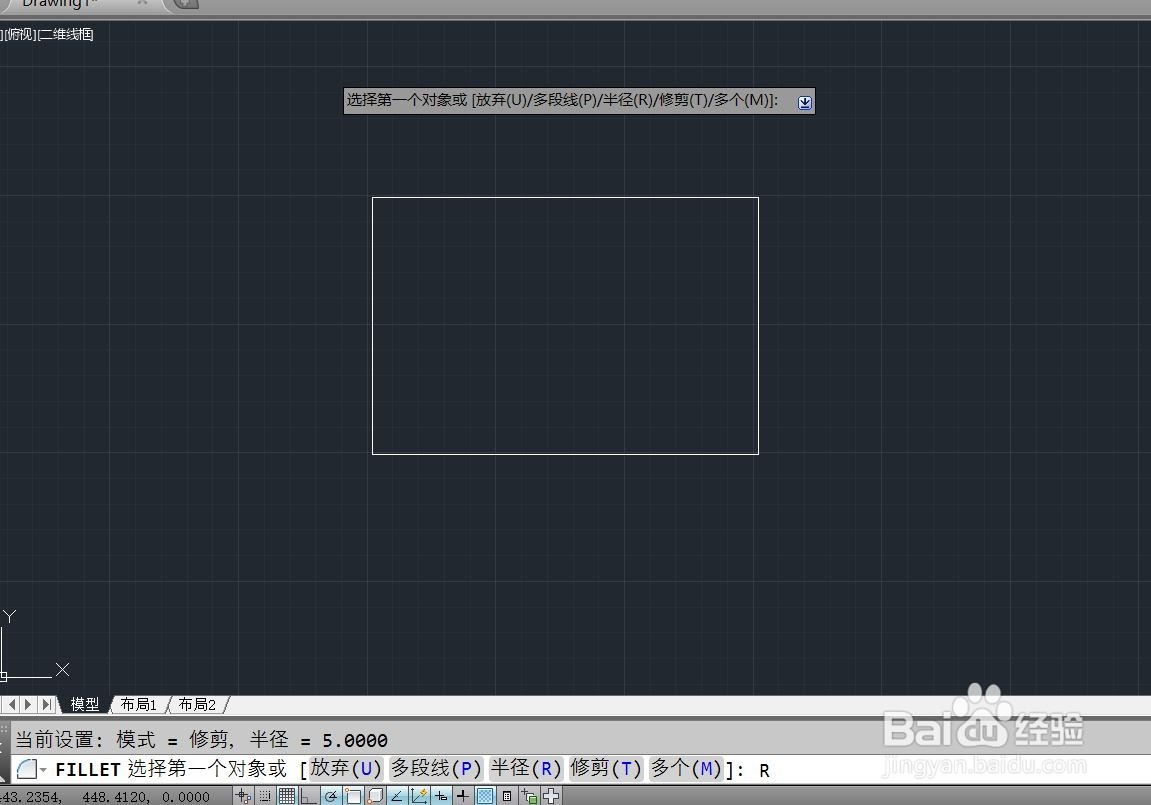Viewport: 1151px width, 805px height.
Task: Toggle Object Snap status icon
Action: [353, 795]
